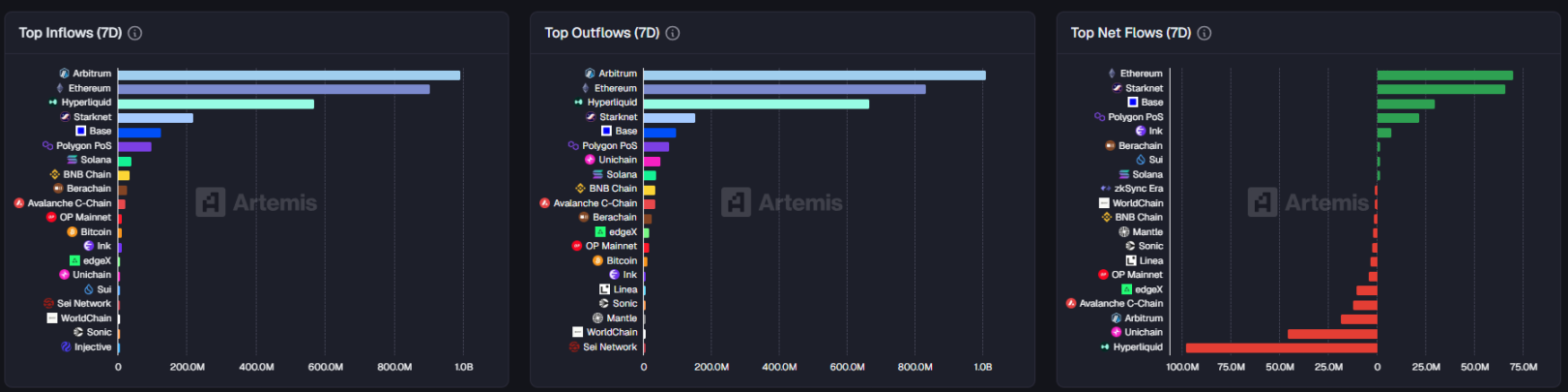Click info icon beside Top Inflows (7D)
Viewport: 1568px width, 392px height.
point(135,33)
